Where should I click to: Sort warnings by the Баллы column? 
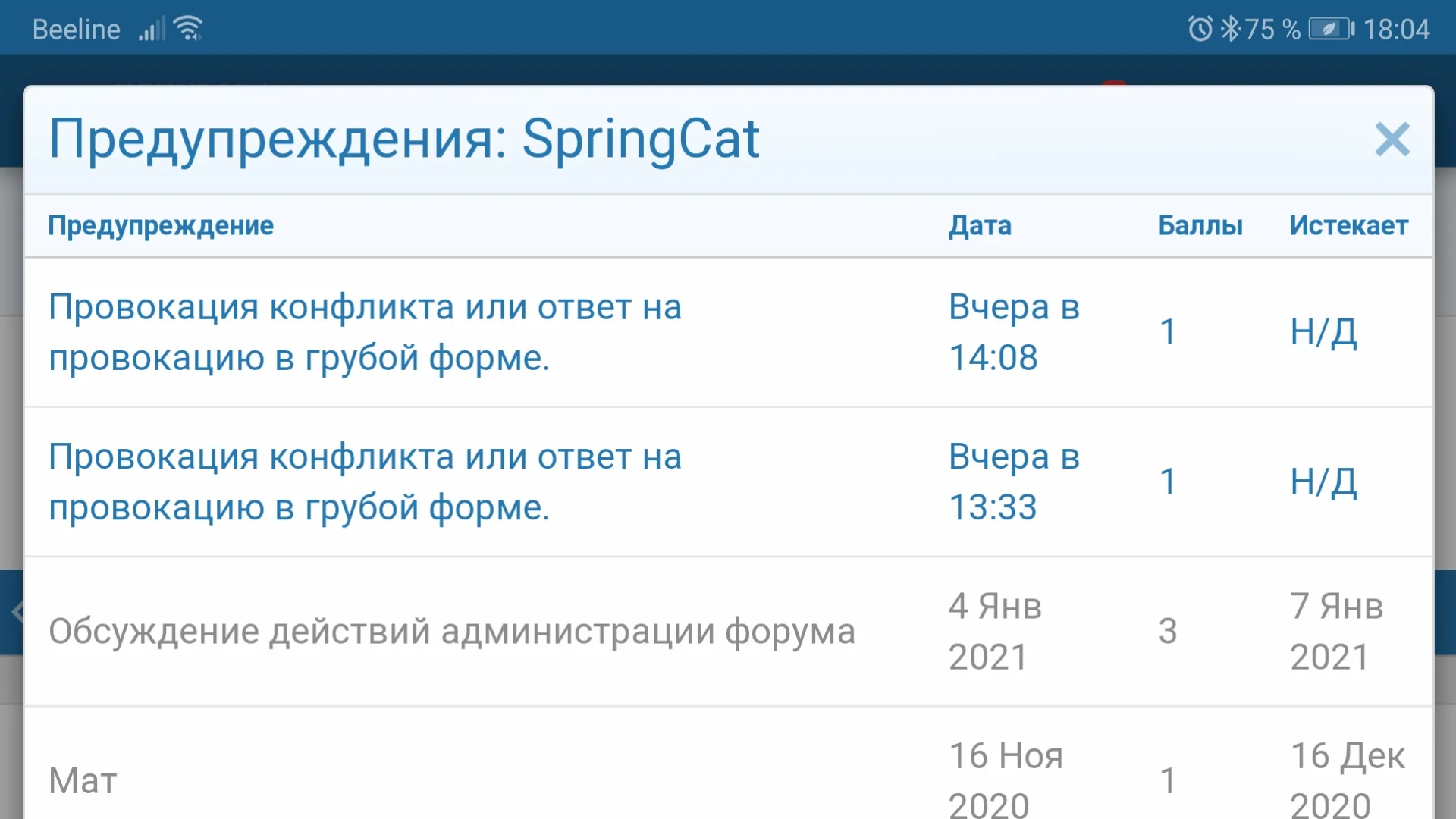pos(1200,225)
